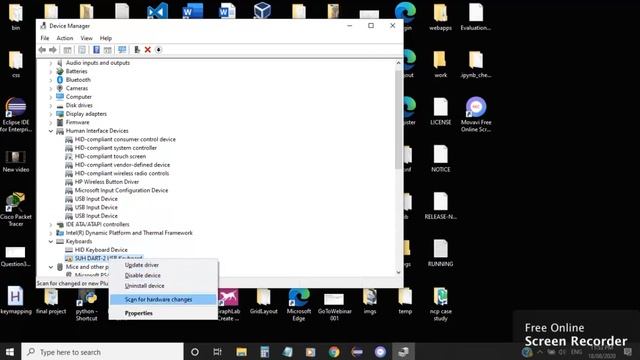Click the Type here to search box
The height and width of the screenshot is (360, 640).
(102, 352)
